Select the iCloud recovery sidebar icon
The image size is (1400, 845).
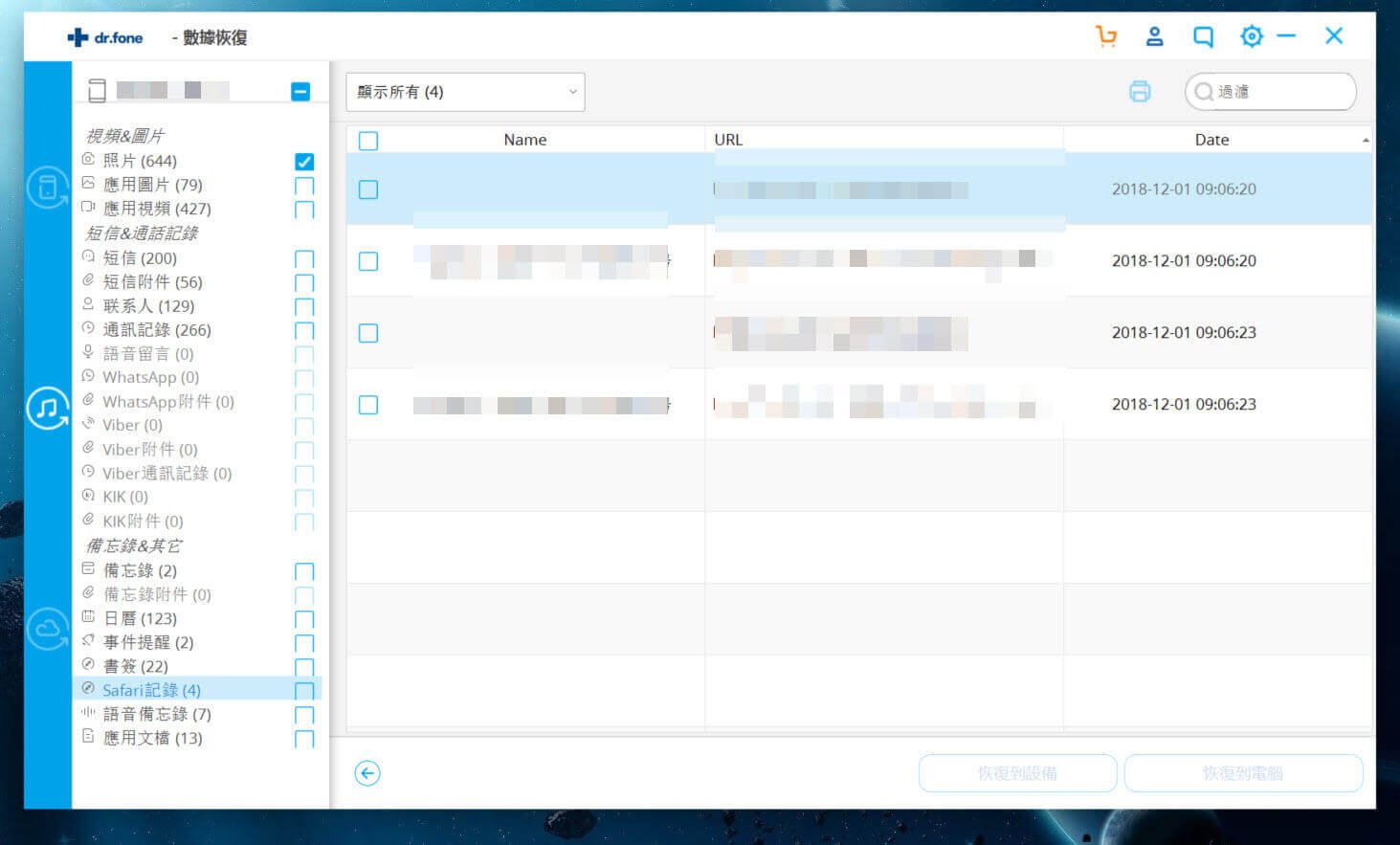(x=48, y=629)
